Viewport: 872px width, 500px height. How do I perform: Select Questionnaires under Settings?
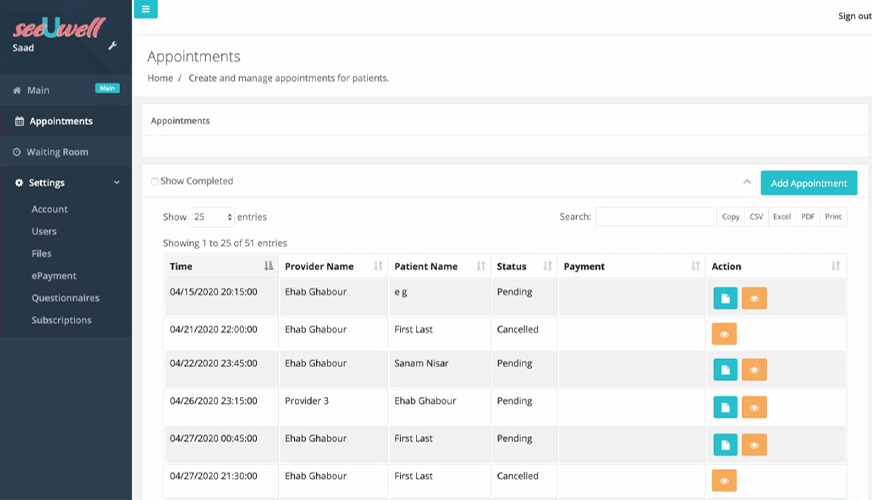tap(65, 298)
